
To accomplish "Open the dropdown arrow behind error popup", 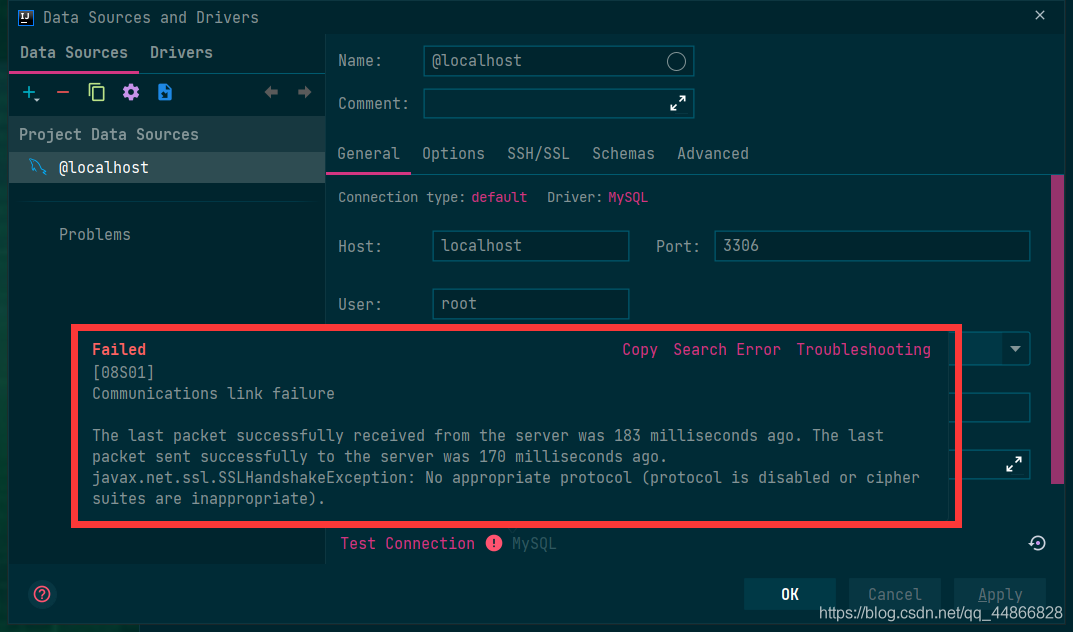I will coord(1015,349).
